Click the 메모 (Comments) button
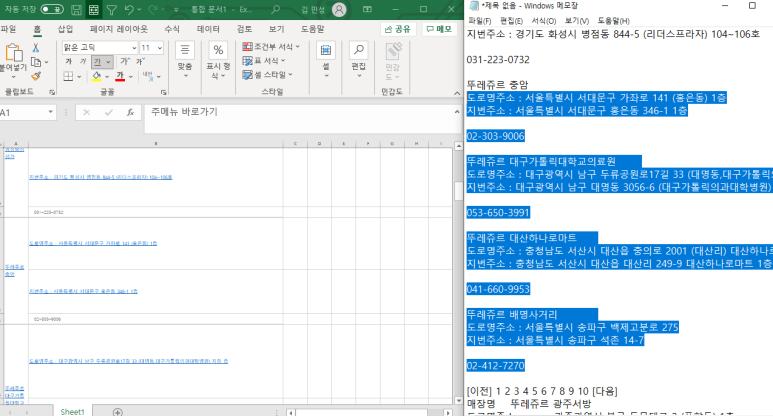Screen dimensions: 773x416 point(439,30)
